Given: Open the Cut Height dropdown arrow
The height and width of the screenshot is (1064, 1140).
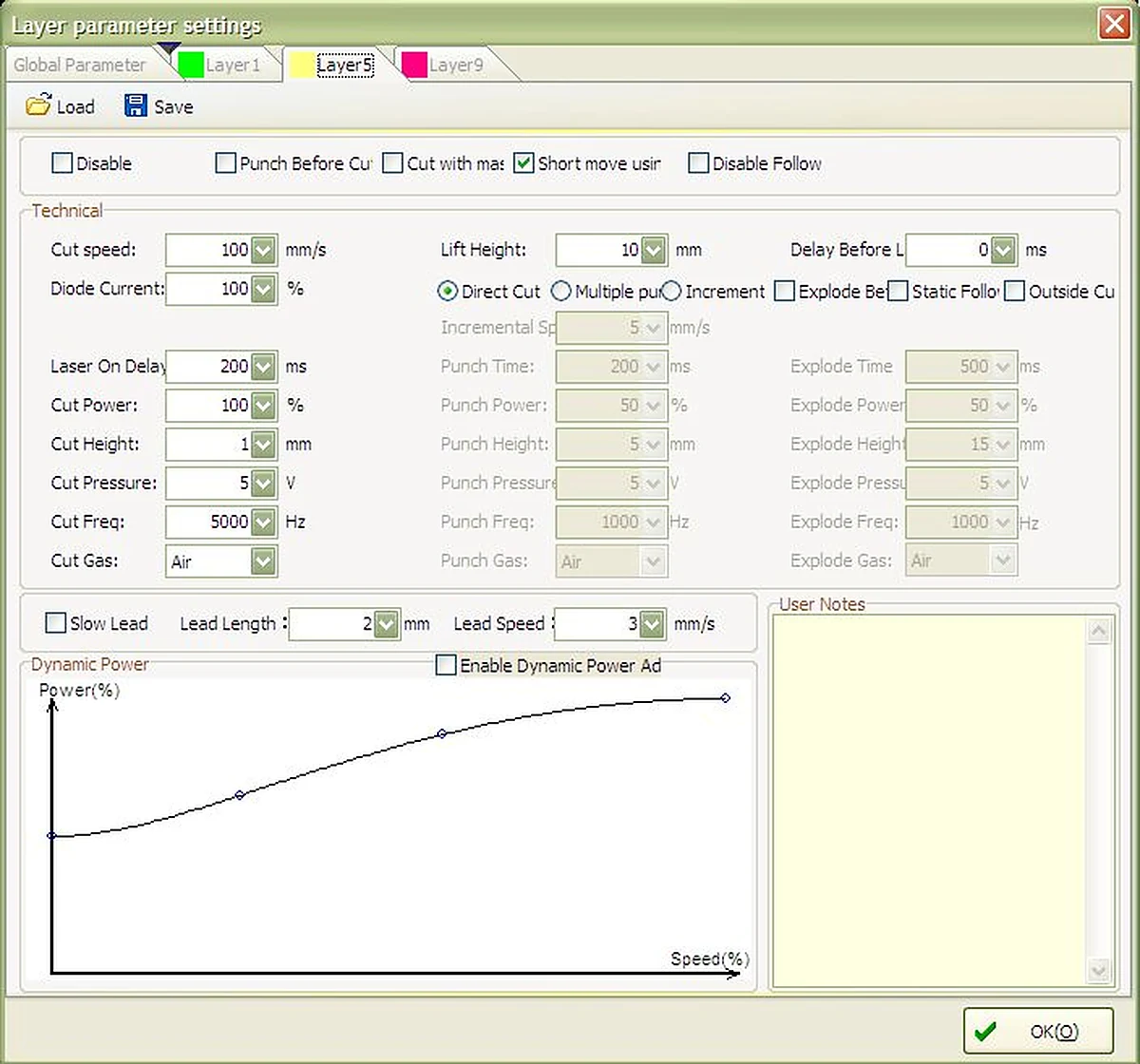Looking at the screenshot, I should coord(264,444).
